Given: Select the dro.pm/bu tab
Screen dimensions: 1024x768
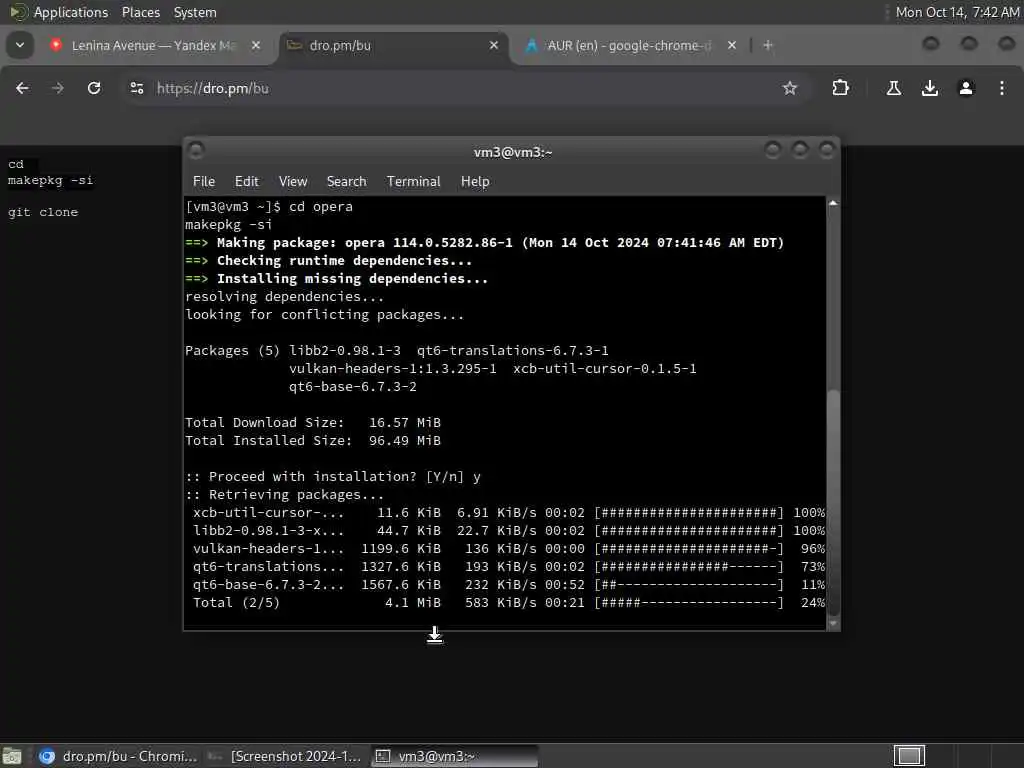Looking at the screenshot, I should [x=394, y=45].
